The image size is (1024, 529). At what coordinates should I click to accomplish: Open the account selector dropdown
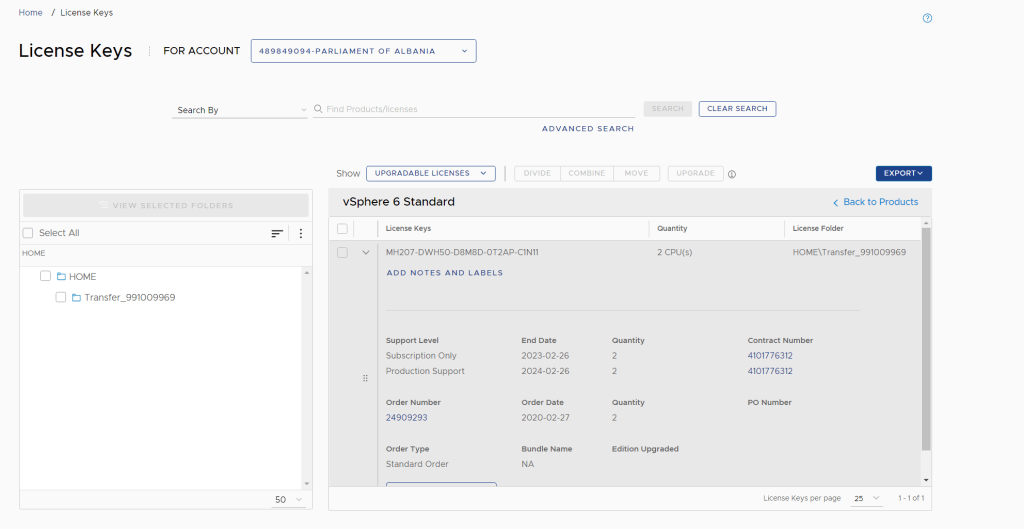pos(363,51)
